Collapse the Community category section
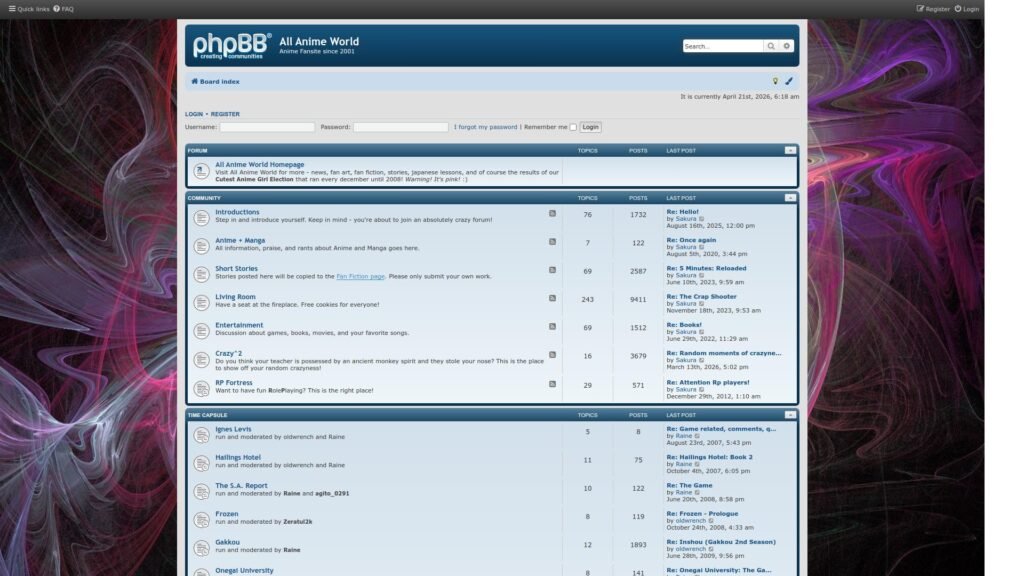The height and width of the screenshot is (576, 1024). (x=790, y=198)
